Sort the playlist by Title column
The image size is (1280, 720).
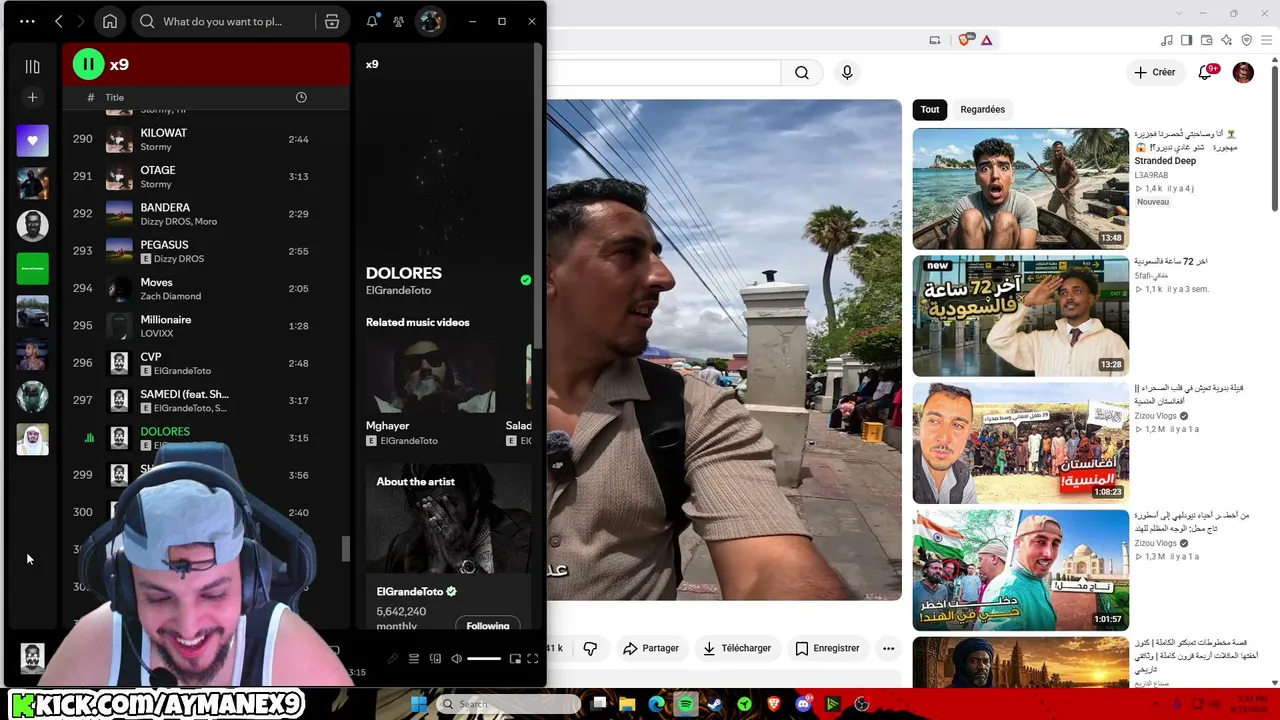115,97
